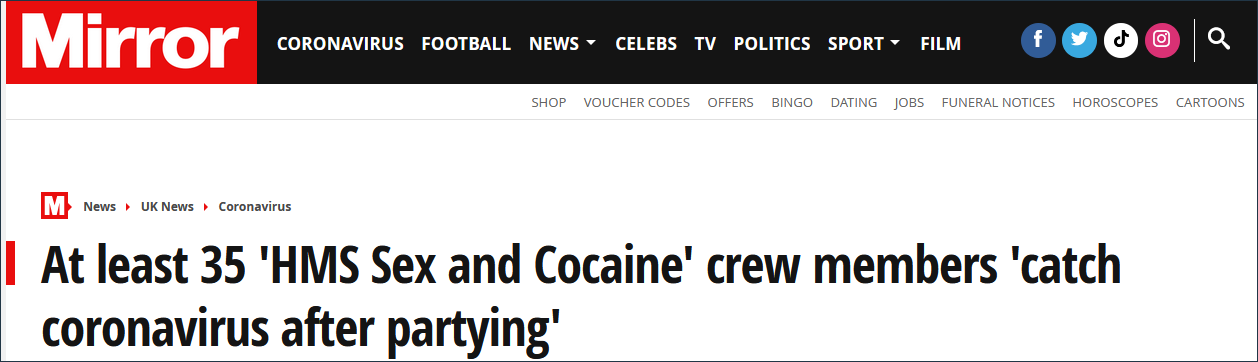Visit the FUNERAL NOTICES link
The height and width of the screenshot is (362, 1258).
tap(998, 102)
